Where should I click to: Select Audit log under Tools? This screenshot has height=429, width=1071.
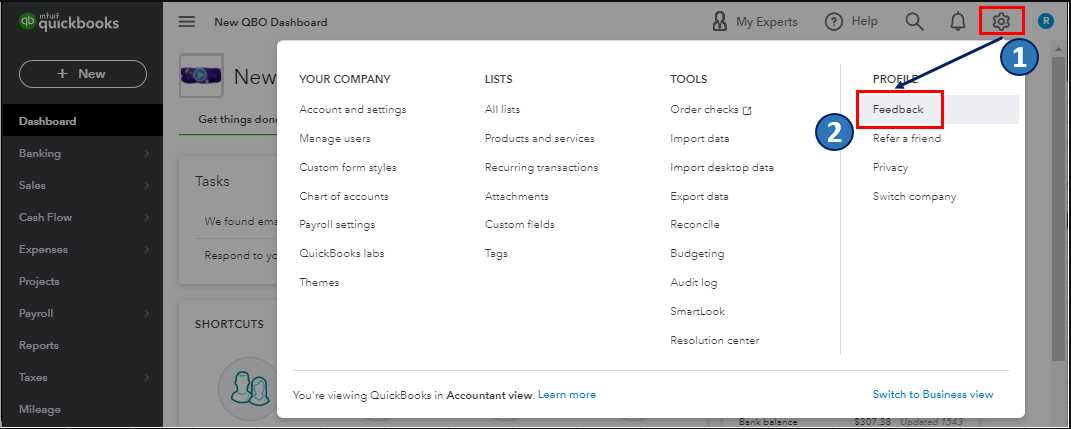[693, 283]
